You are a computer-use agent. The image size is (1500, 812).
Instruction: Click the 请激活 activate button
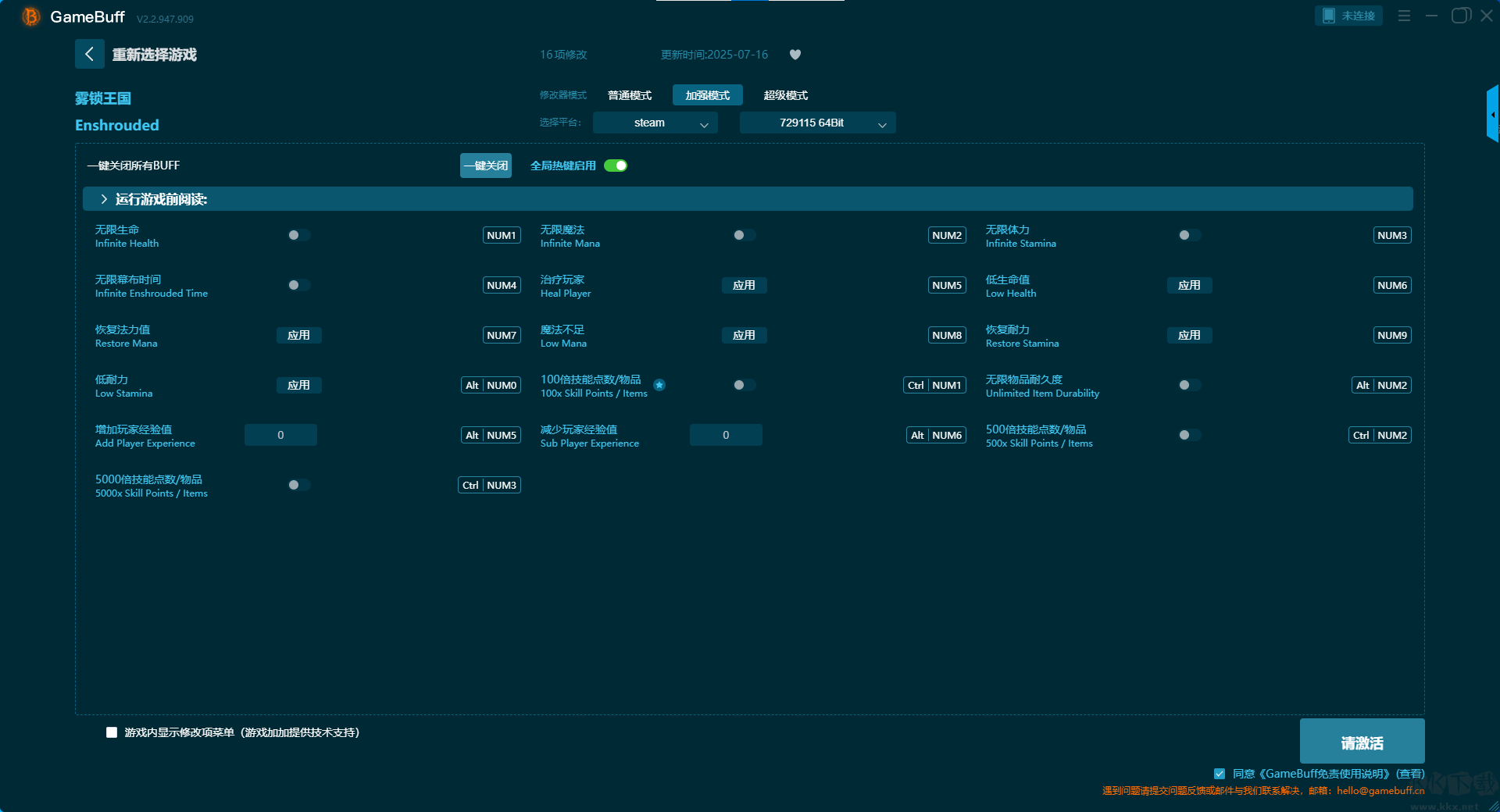(x=1362, y=742)
